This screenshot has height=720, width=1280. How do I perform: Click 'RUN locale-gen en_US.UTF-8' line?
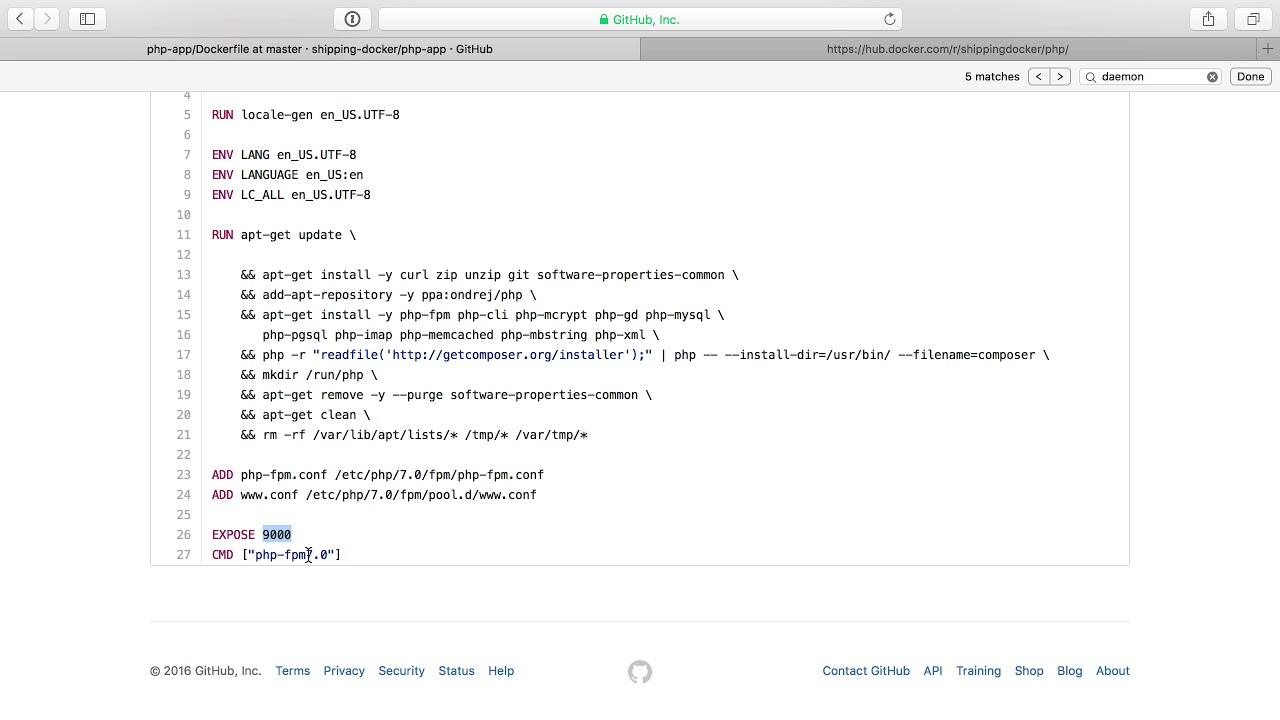tap(306, 115)
